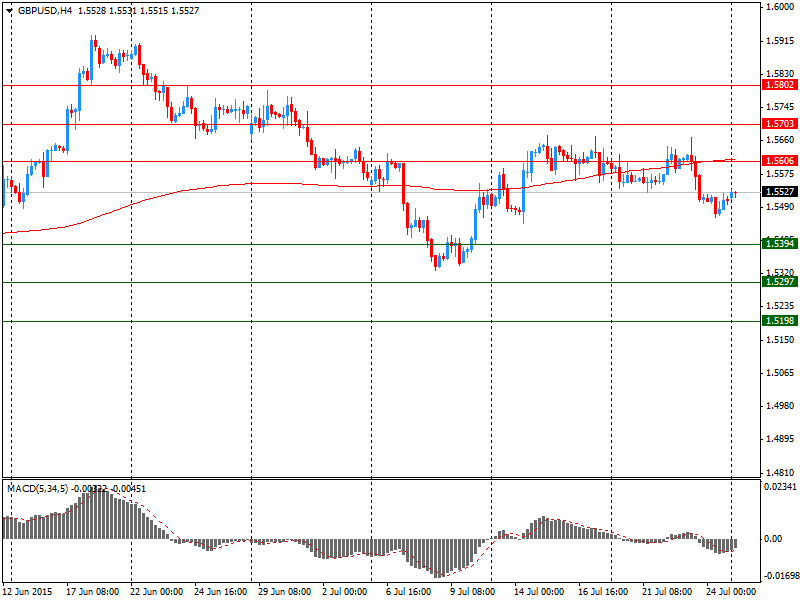
Task: Click the 16 Jul 16:00 time label
Action: tap(603, 592)
